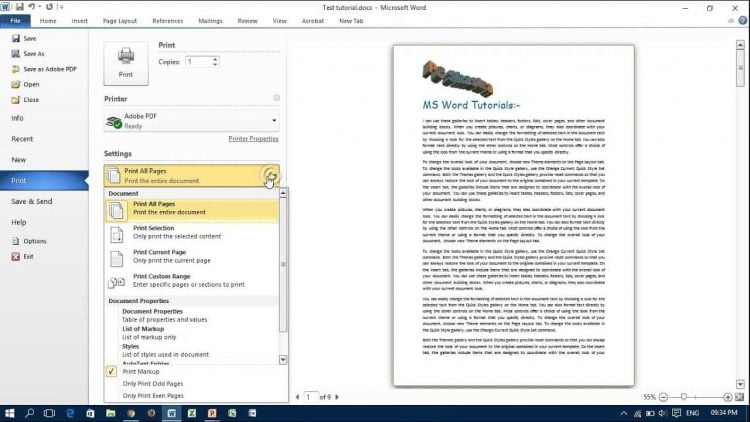Open the Recent section in backstage
This screenshot has height=422, width=750.
point(22,139)
